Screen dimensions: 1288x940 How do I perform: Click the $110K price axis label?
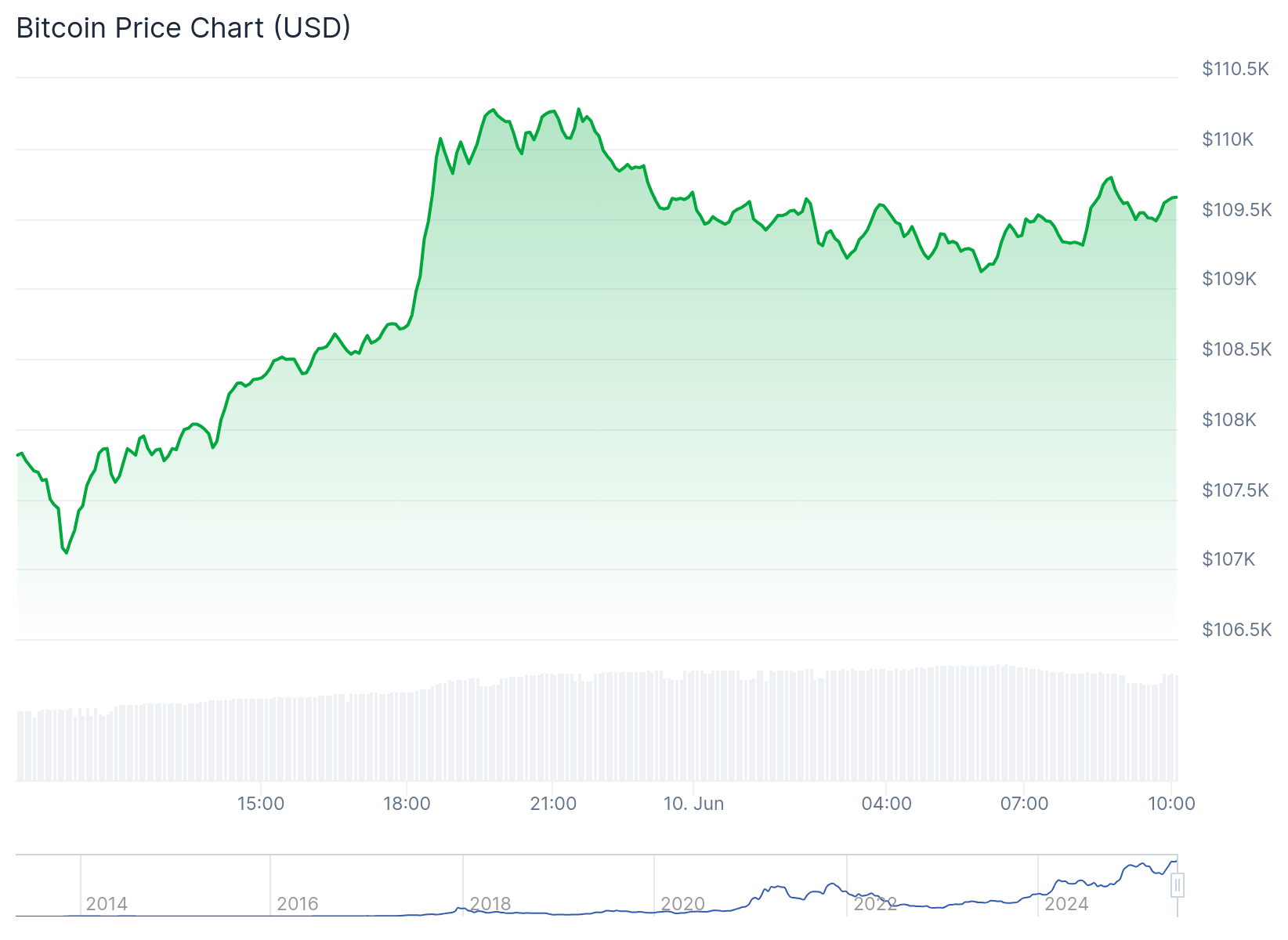click(1228, 139)
